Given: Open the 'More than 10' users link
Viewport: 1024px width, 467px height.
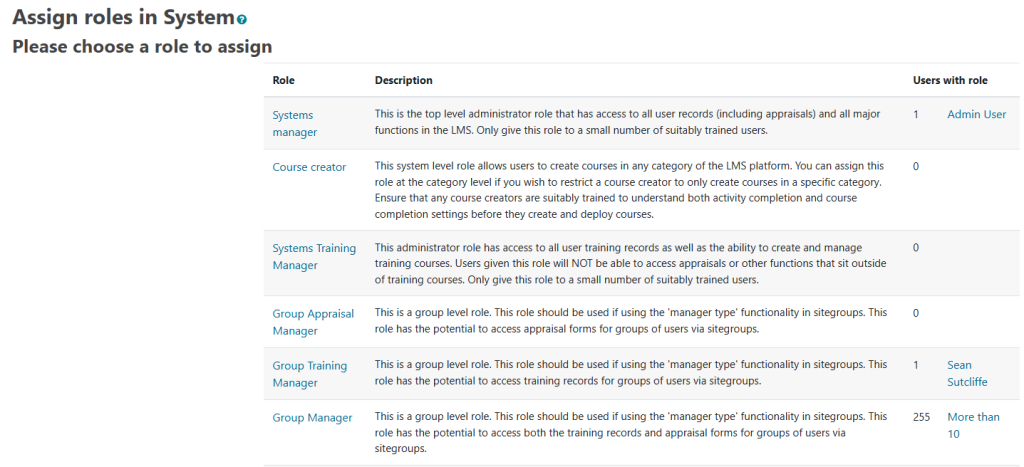Looking at the screenshot, I should tap(973, 425).
